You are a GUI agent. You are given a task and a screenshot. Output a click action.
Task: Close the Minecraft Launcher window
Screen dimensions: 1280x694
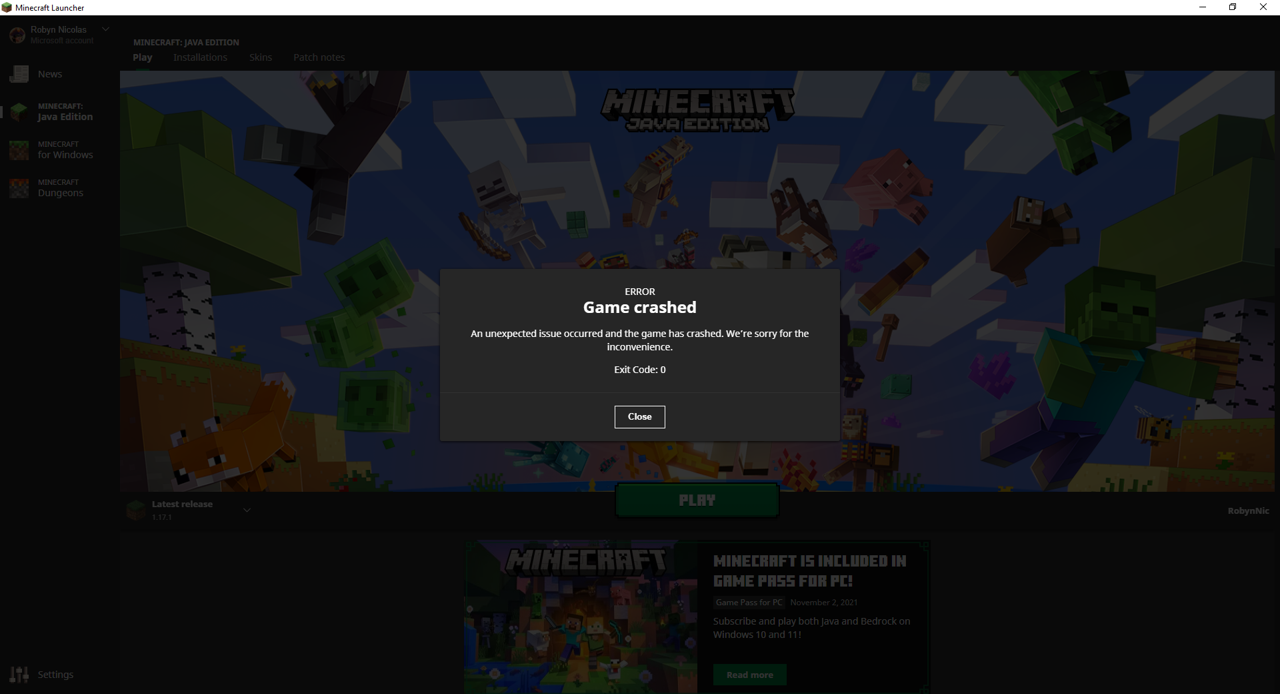tap(1263, 7)
